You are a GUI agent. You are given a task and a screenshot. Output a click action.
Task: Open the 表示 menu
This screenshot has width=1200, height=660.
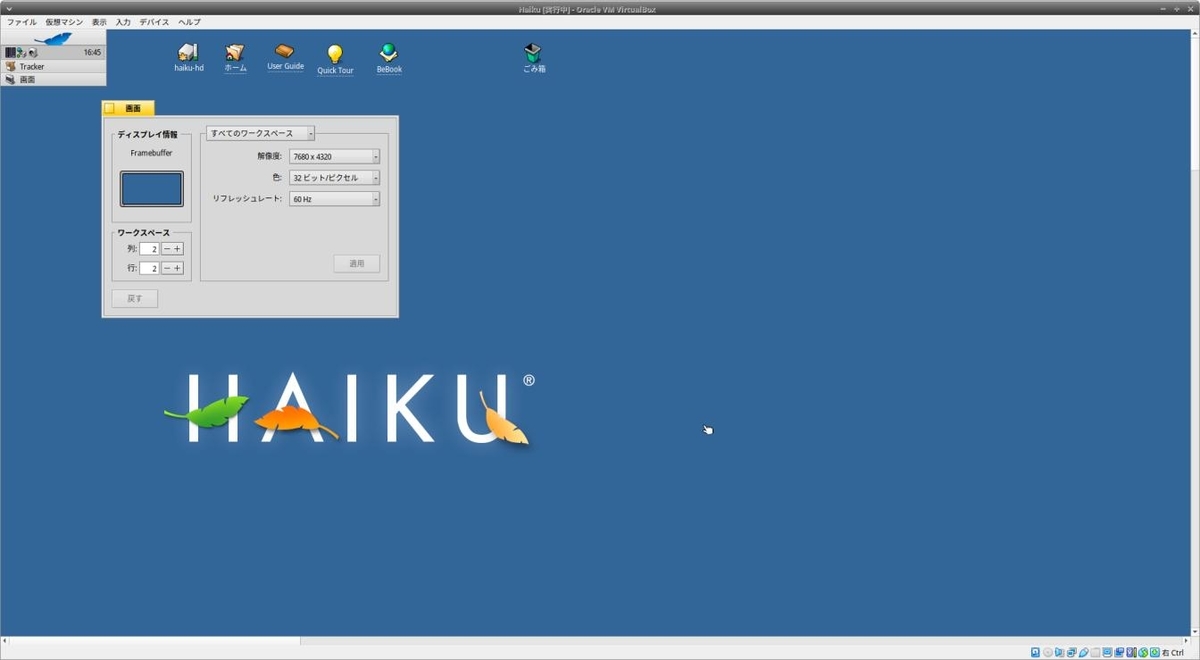99,21
